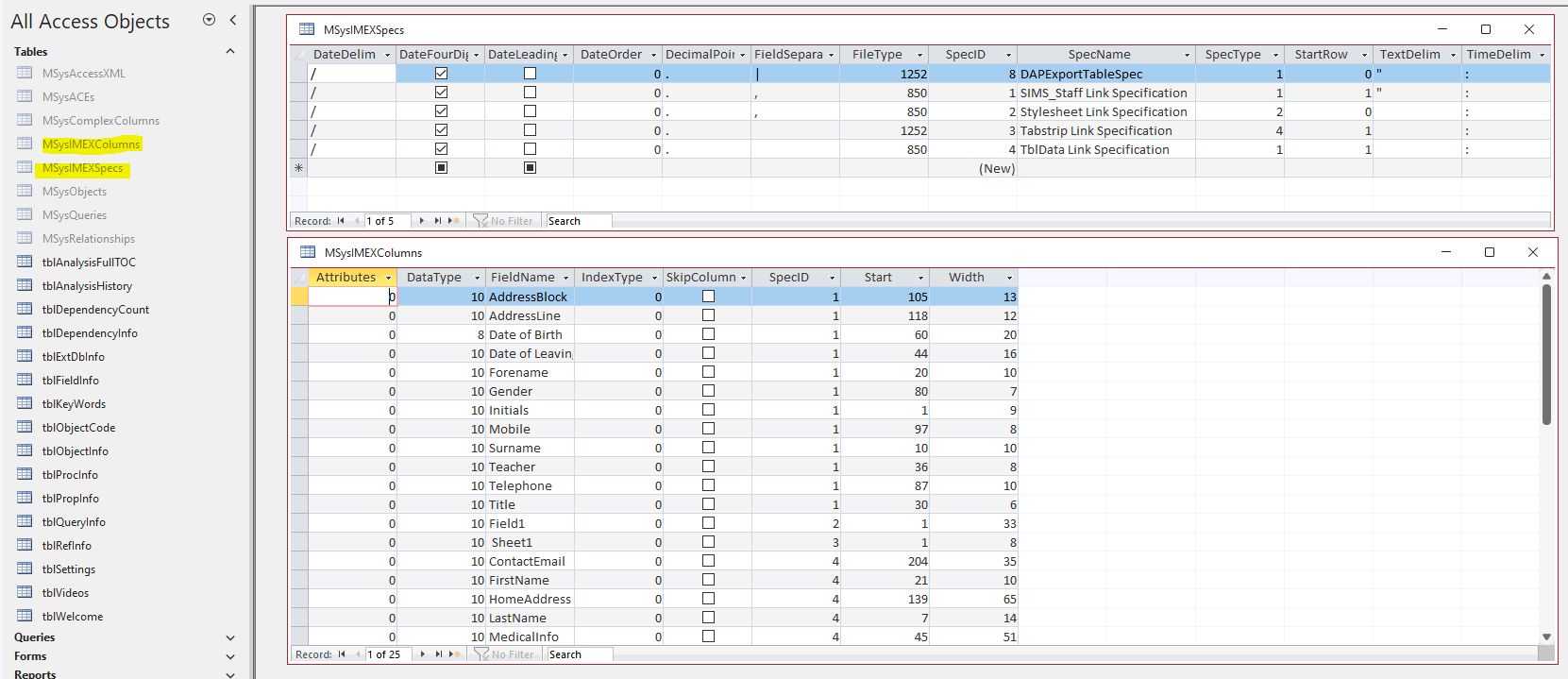Select tblQueryInfo table in navigation pane
Viewport: 1568px width, 679px height.
pyautogui.click(x=74, y=521)
